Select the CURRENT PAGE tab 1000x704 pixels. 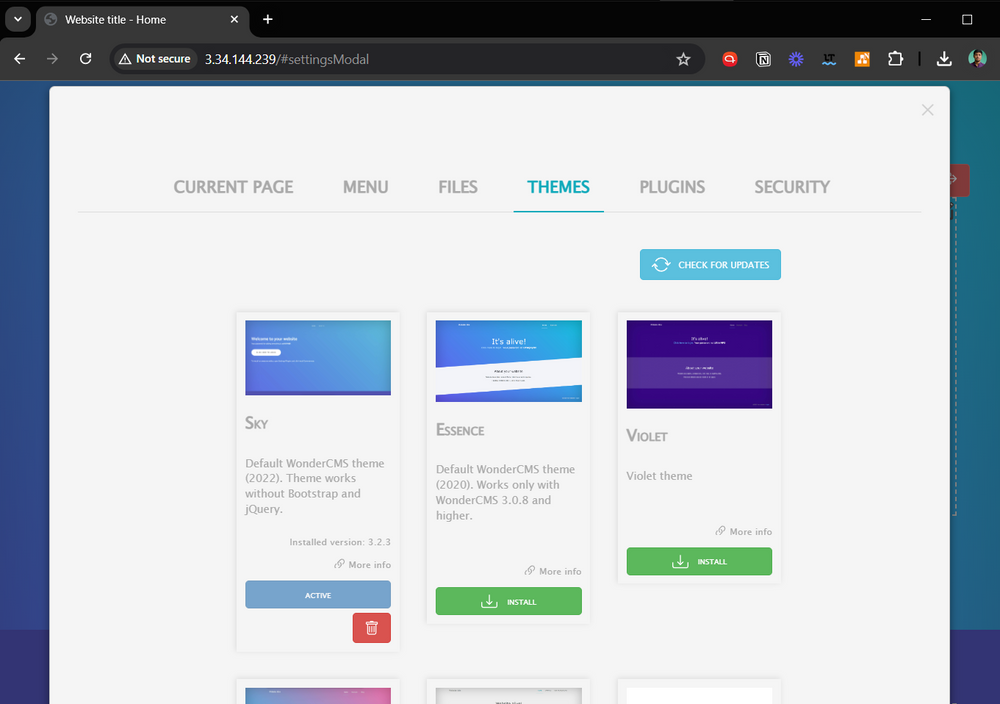click(233, 187)
